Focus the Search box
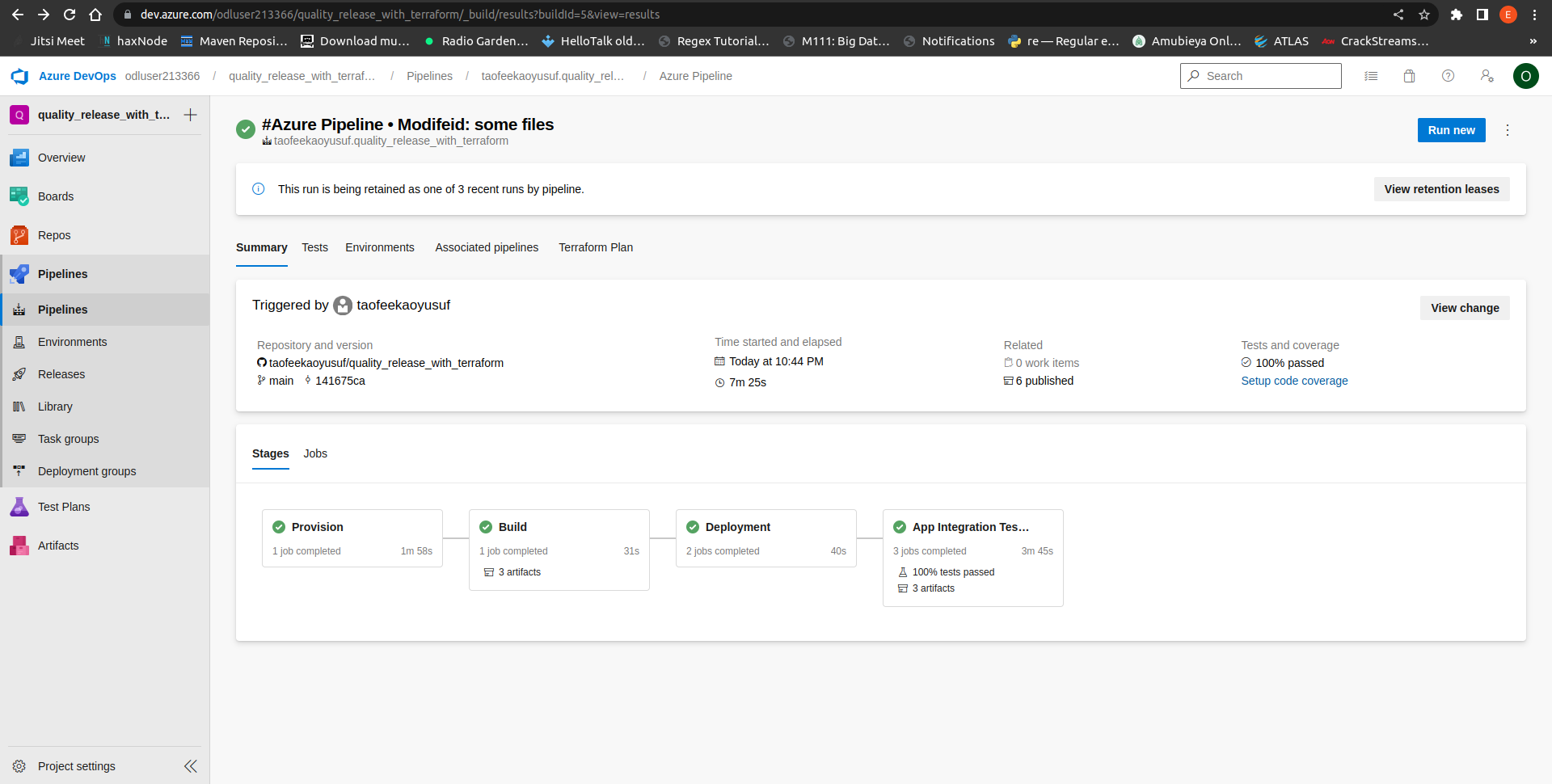This screenshot has width=1552, height=784. point(1261,76)
